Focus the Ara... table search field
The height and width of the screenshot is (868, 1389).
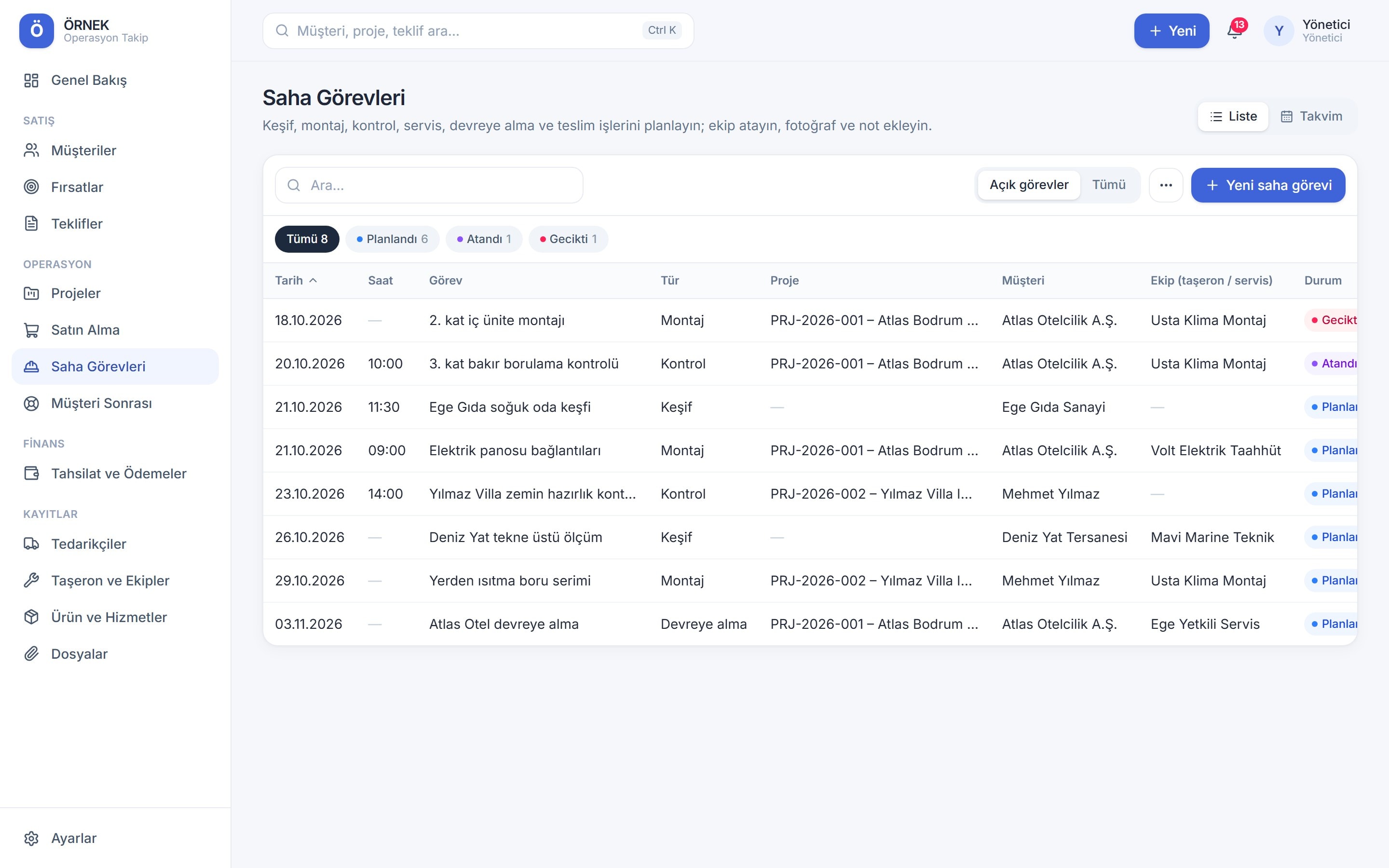tap(429, 186)
